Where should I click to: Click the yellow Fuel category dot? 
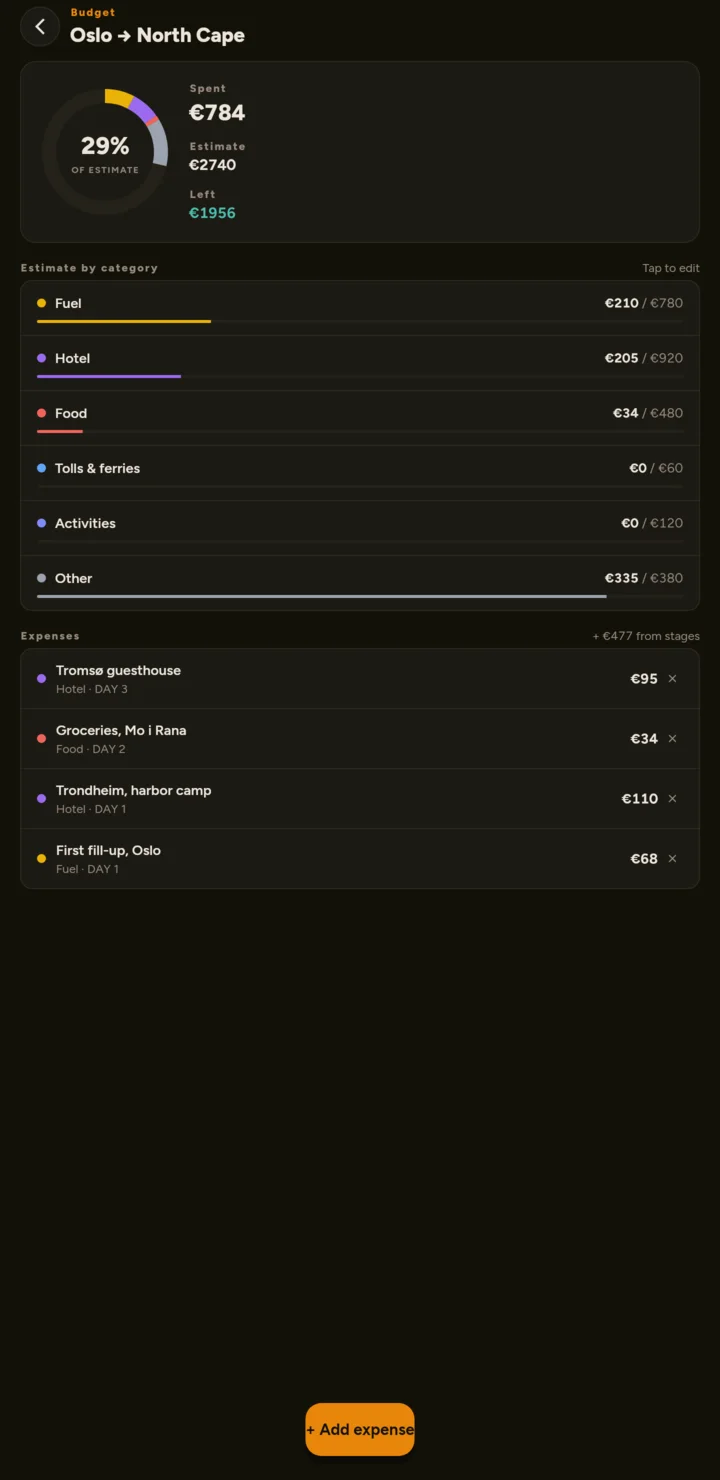[x=41, y=303]
